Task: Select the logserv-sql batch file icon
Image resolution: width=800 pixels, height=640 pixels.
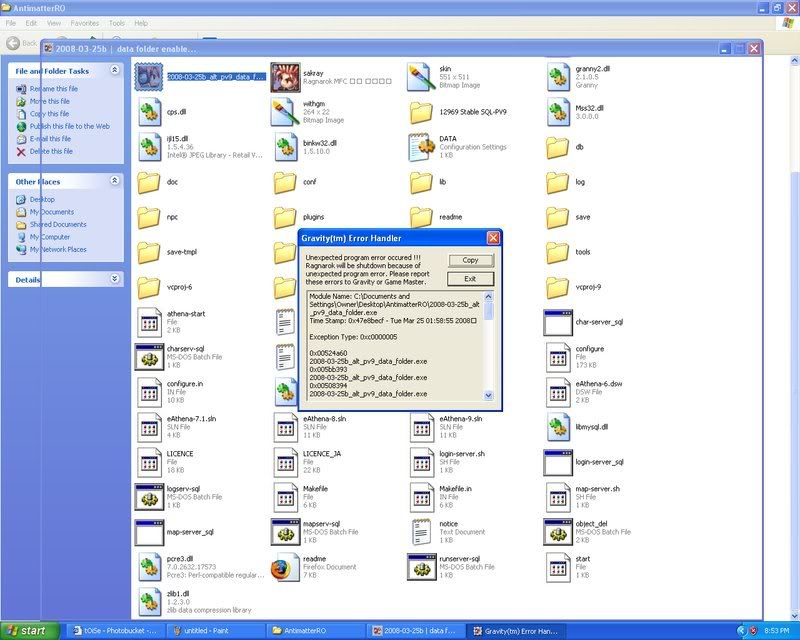Action: 149,496
